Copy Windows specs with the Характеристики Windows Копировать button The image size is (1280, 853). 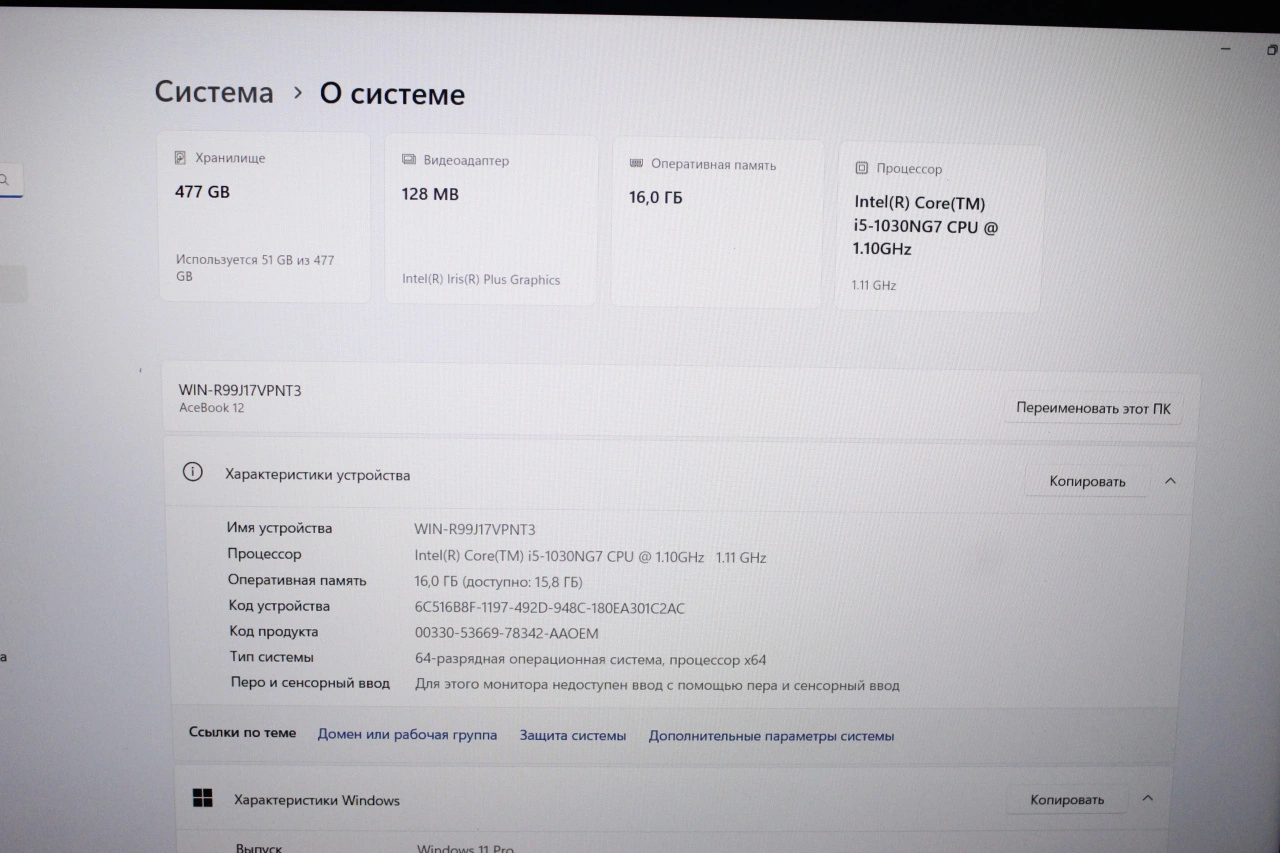[1067, 800]
